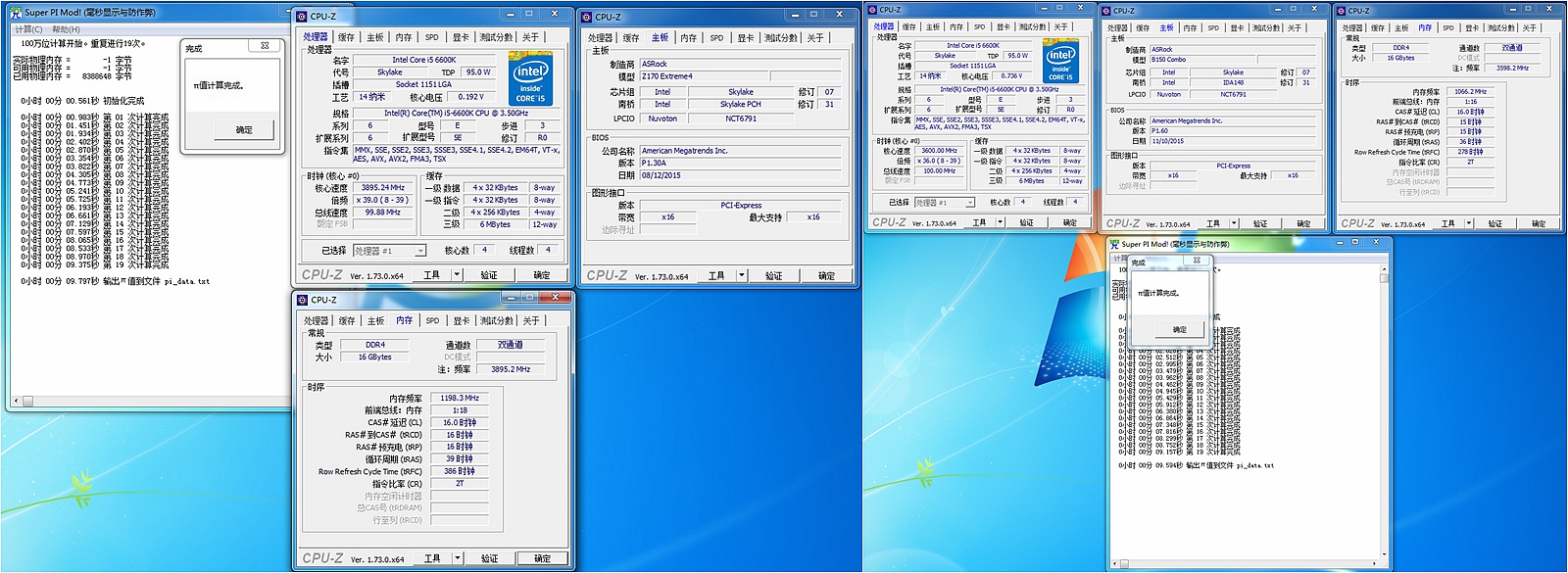Click the 08/12/2015 BIOS date field
Screen dimensions: 1568x573
(x=742, y=175)
